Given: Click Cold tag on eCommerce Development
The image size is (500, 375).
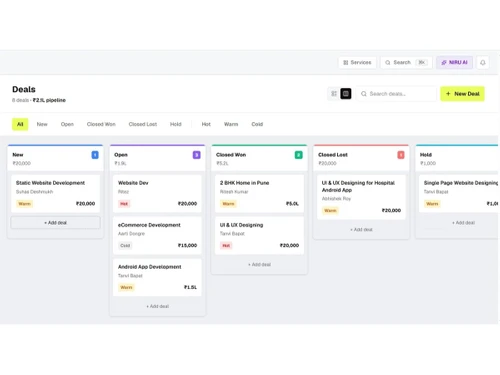Looking at the screenshot, I should (125, 246).
